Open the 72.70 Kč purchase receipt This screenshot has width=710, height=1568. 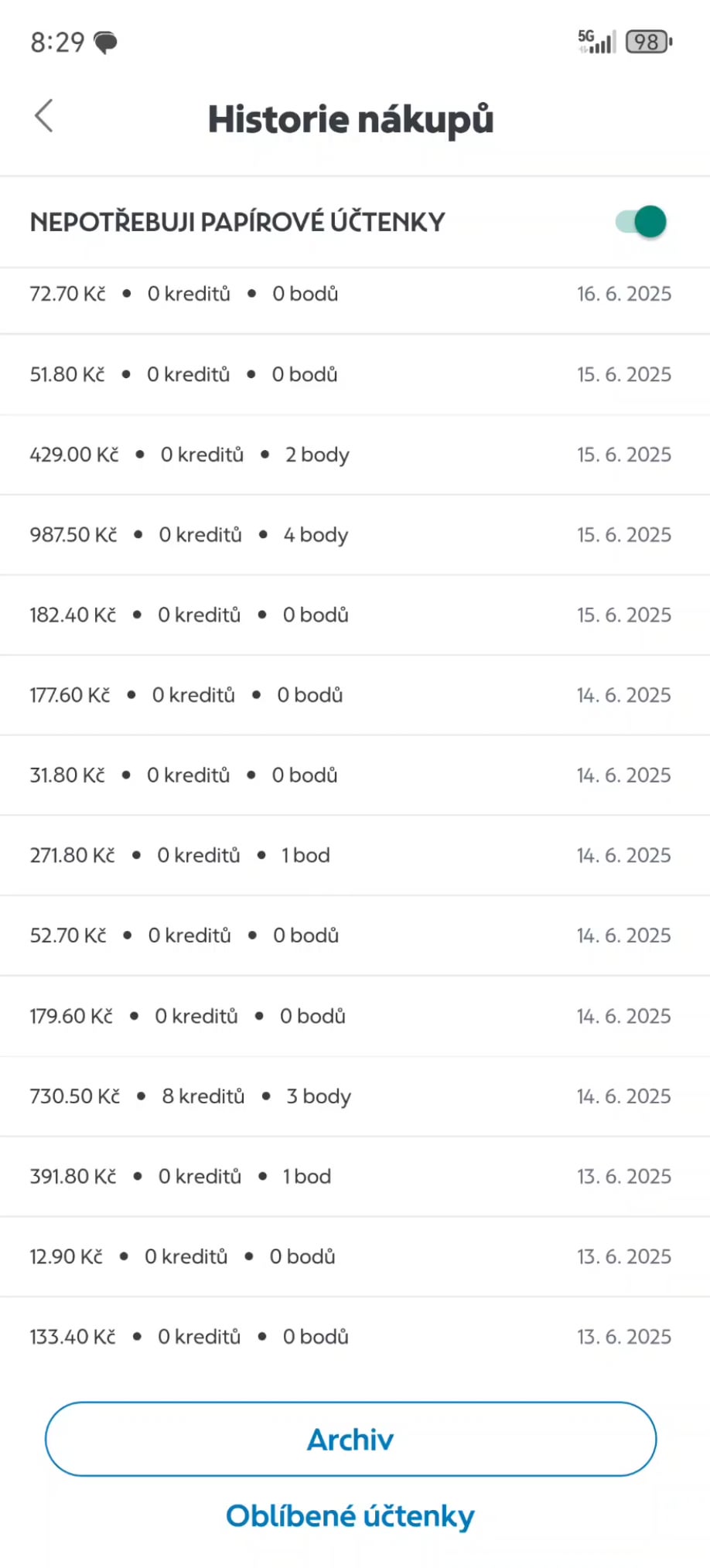[355, 295]
